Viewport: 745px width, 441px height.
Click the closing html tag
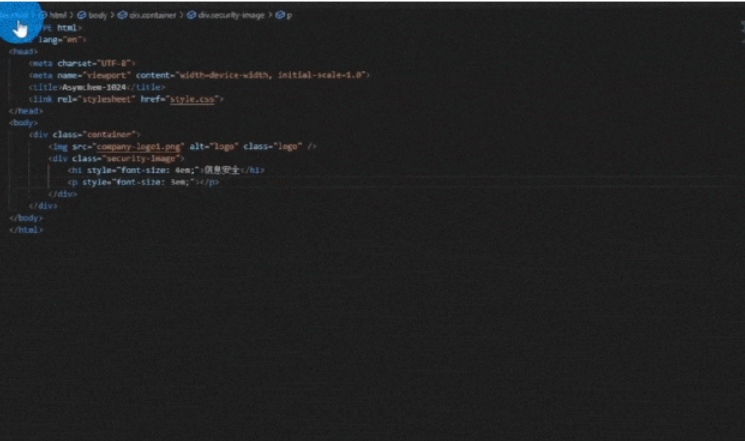[26, 229]
